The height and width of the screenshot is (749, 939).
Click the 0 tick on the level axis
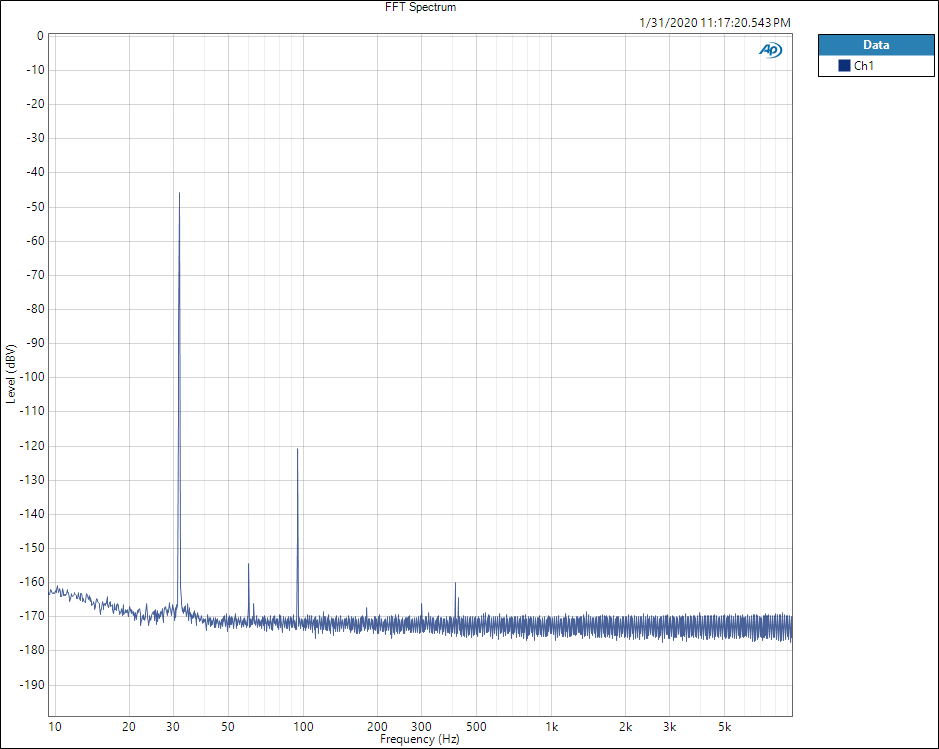pos(40,36)
